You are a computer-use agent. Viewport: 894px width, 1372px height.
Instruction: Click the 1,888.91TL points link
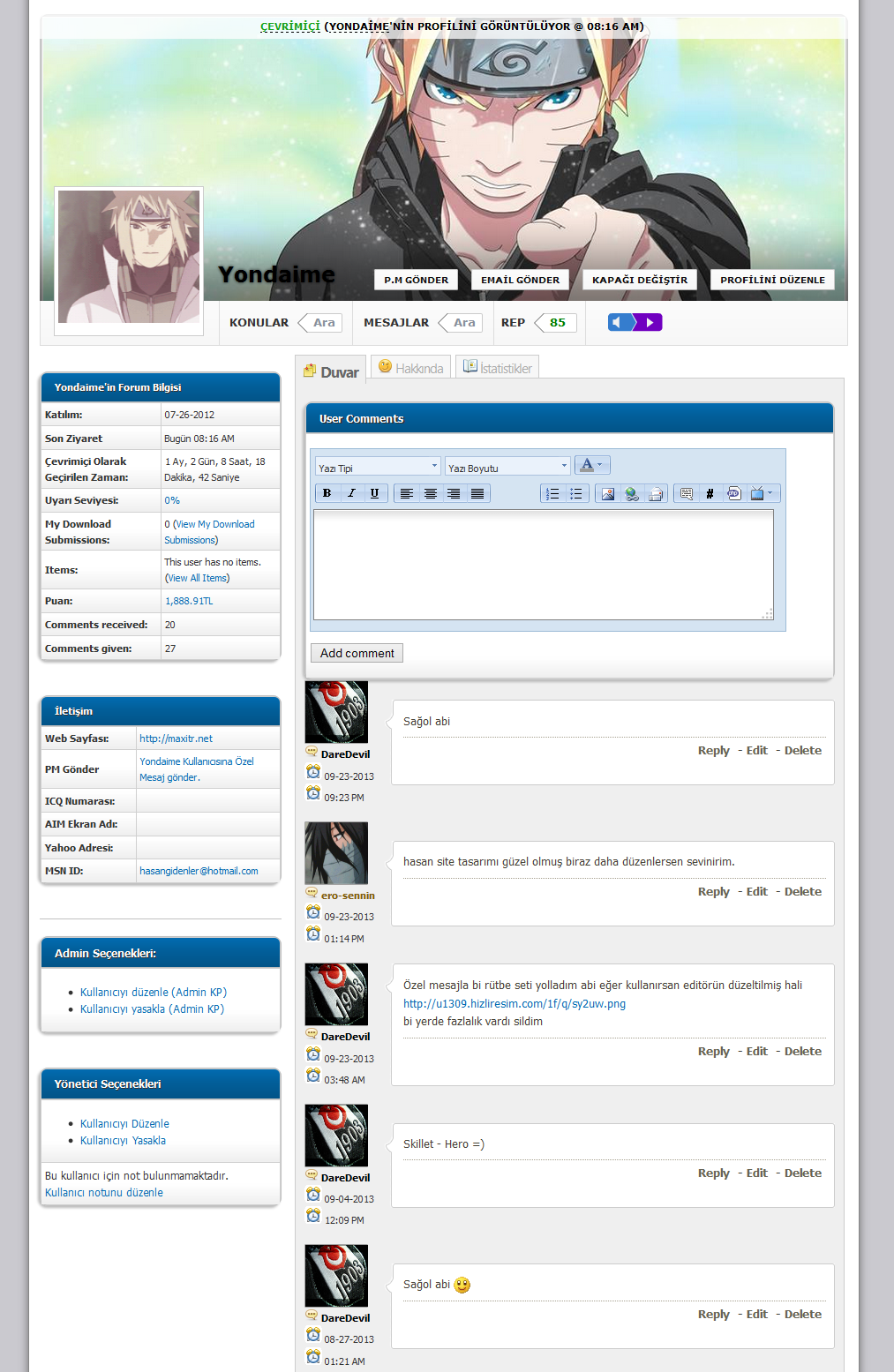click(x=189, y=601)
